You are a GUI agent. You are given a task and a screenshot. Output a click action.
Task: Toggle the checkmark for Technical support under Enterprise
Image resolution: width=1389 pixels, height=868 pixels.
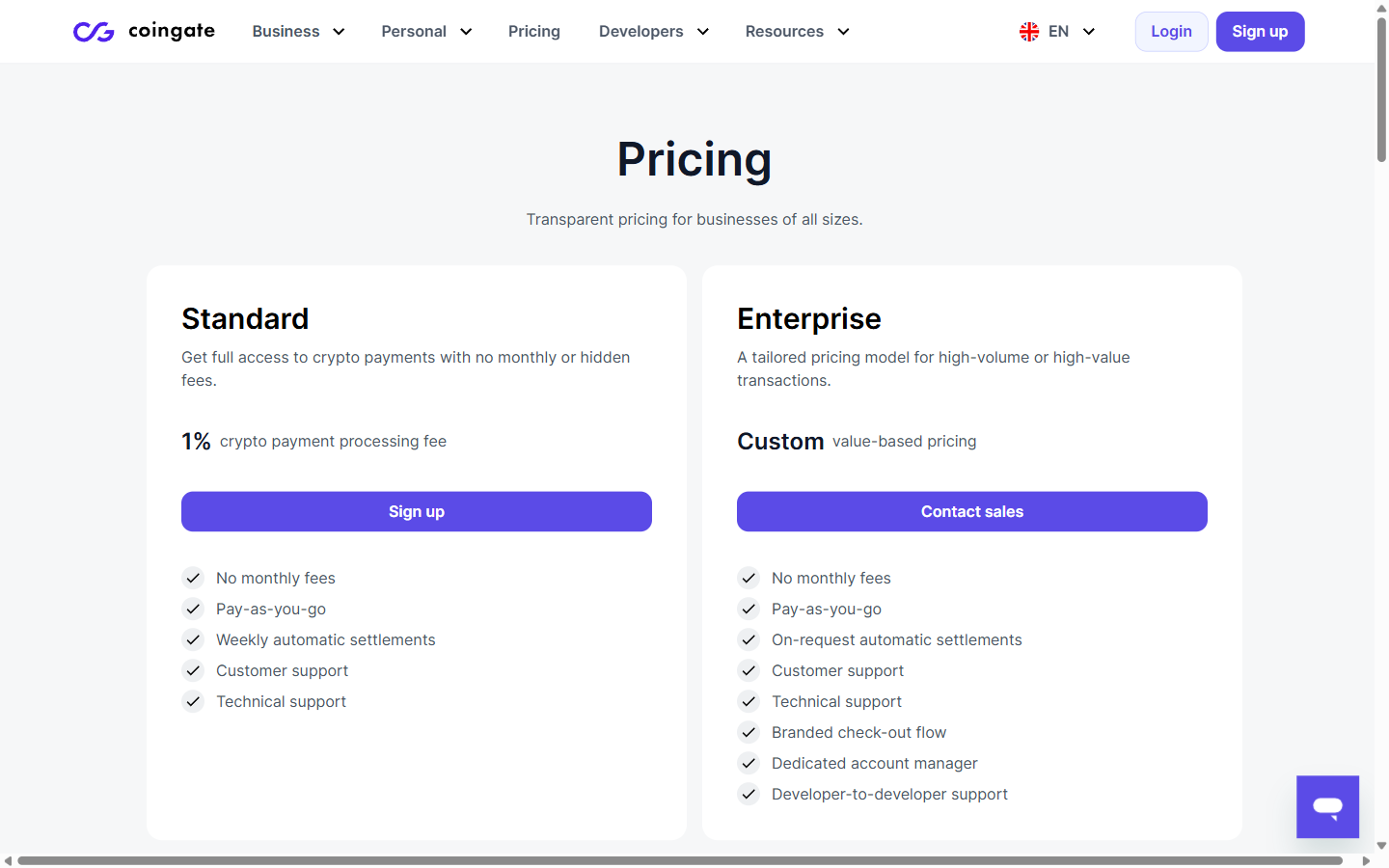749,701
